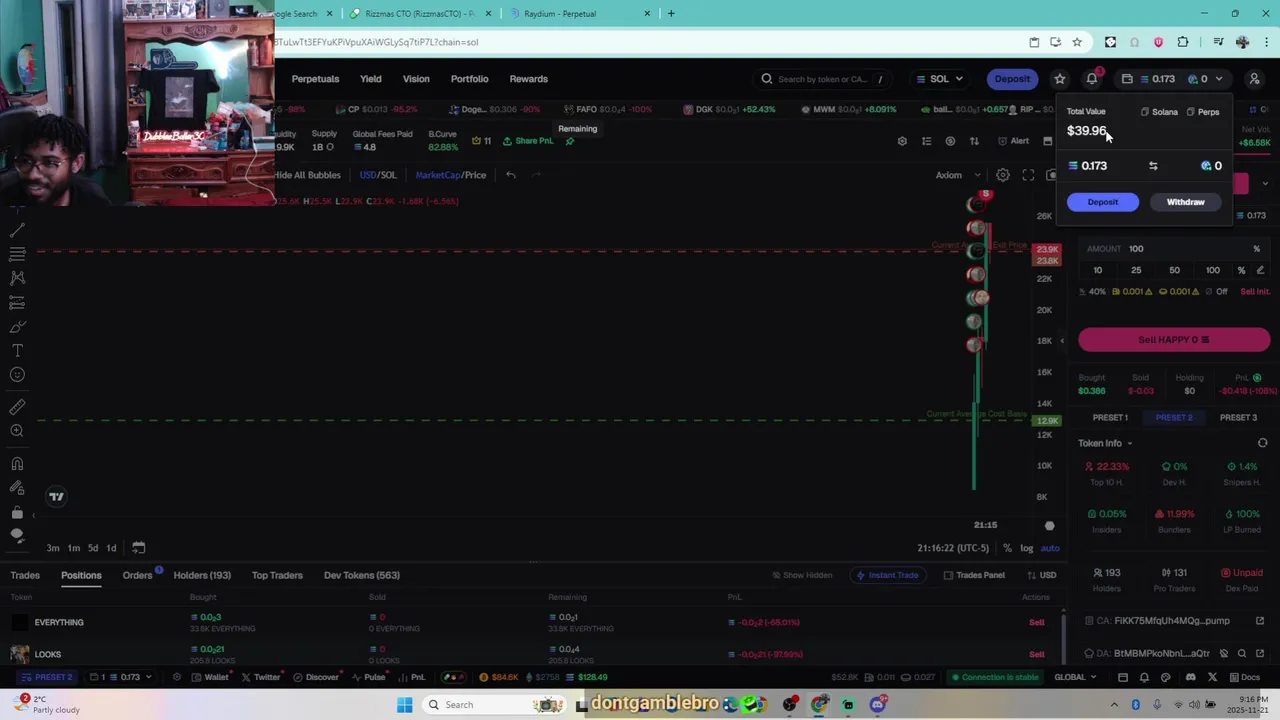Select the ruler measure tool
The width and height of the screenshot is (1280, 720).
[17, 407]
